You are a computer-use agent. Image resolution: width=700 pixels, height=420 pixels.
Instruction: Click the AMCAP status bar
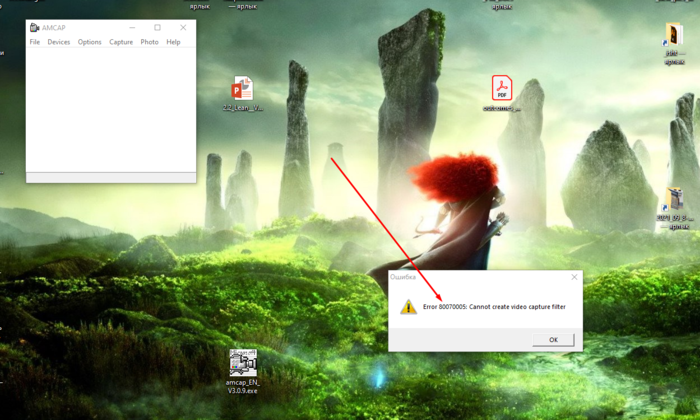[111, 178]
